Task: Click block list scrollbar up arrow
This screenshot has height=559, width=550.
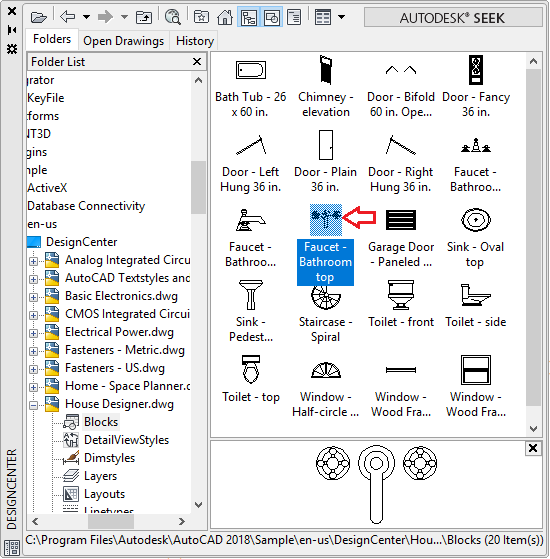Action: click(x=533, y=61)
